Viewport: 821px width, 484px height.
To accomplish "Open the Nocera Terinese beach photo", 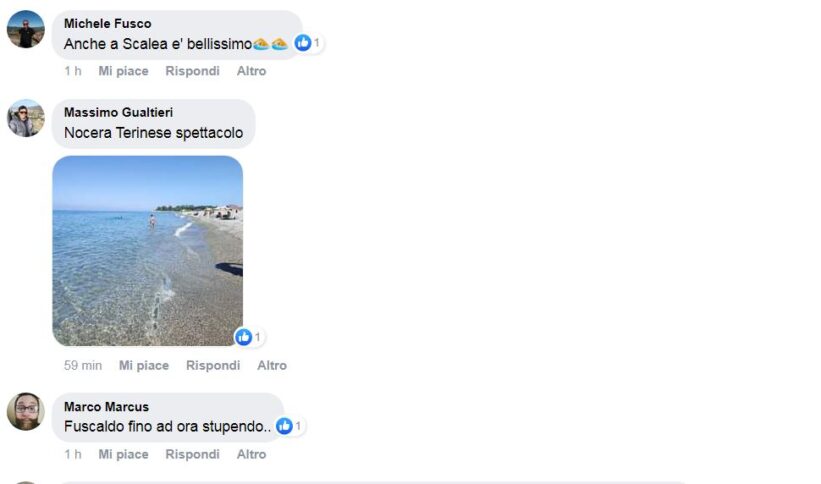I will [148, 251].
